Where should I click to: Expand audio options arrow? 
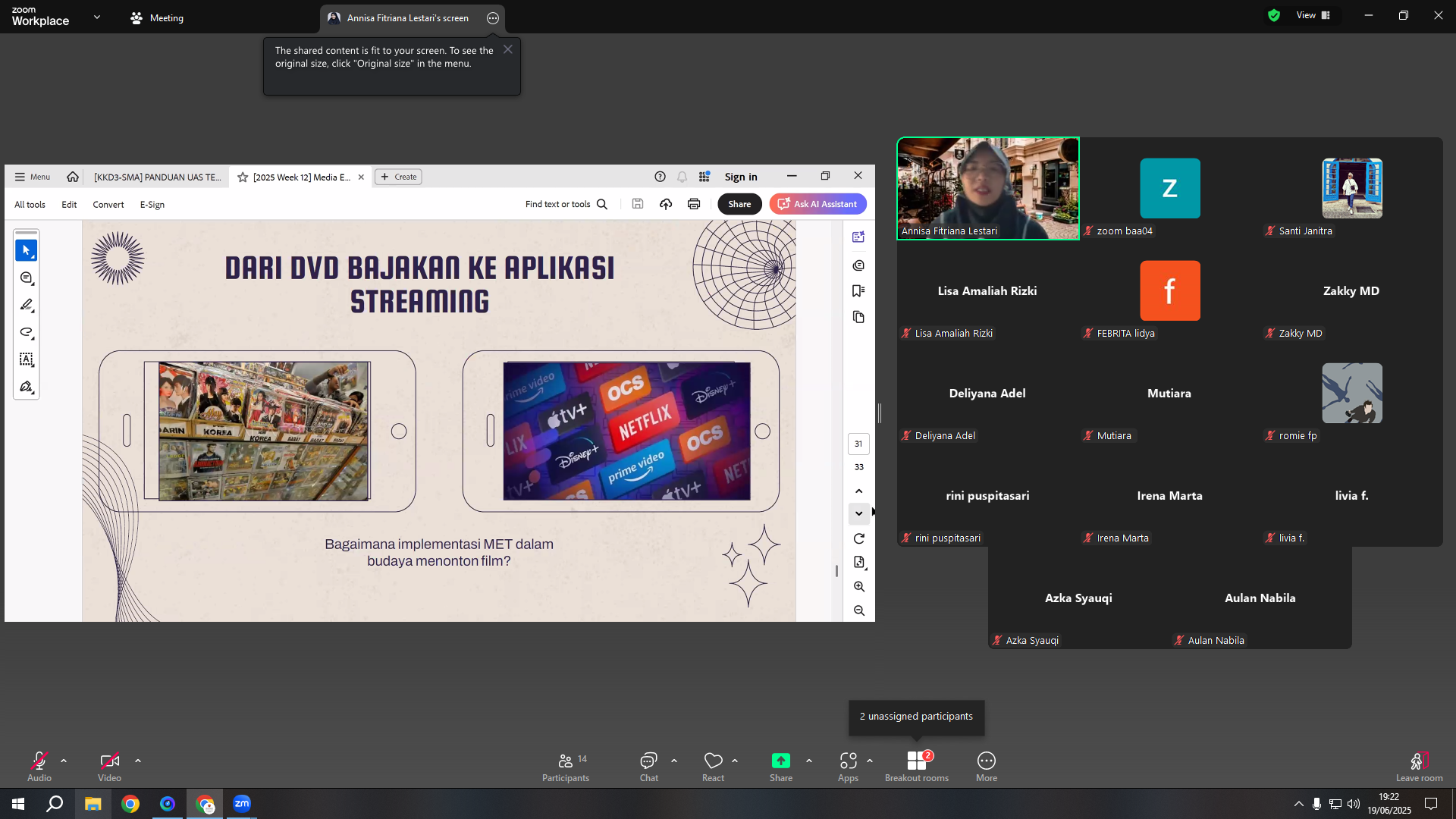pos(64,761)
